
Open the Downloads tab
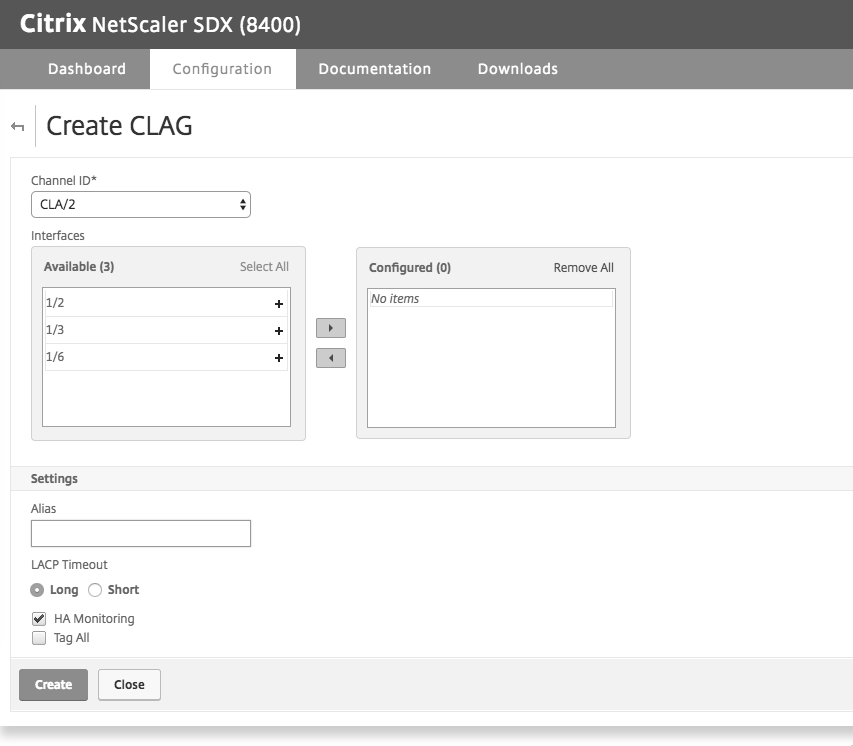(518, 69)
